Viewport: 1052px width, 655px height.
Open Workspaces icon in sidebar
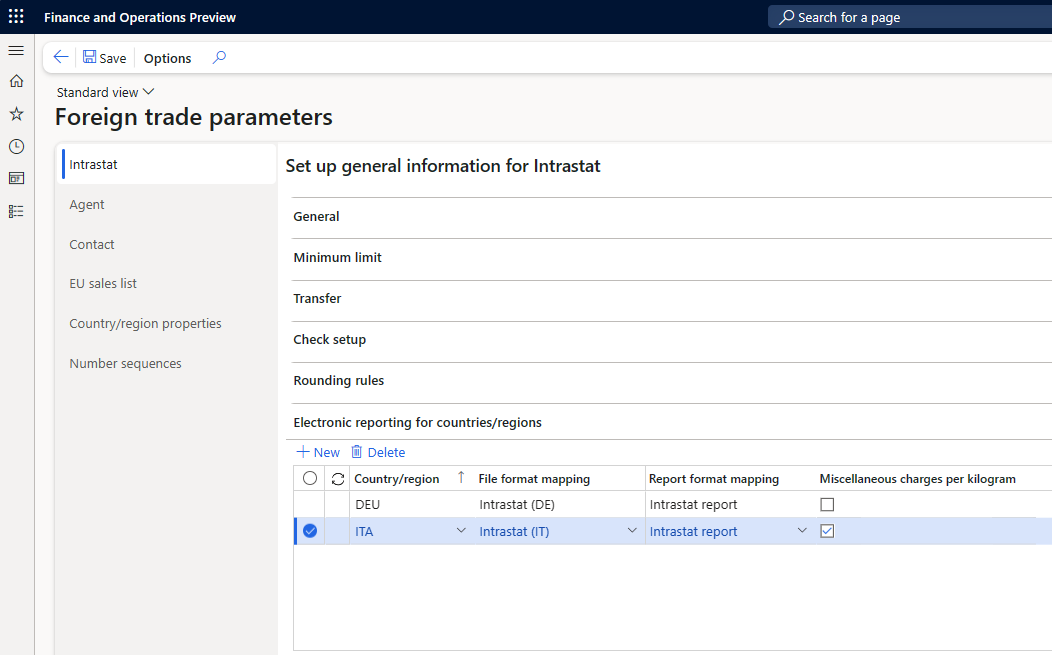pyautogui.click(x=16, y=178)
